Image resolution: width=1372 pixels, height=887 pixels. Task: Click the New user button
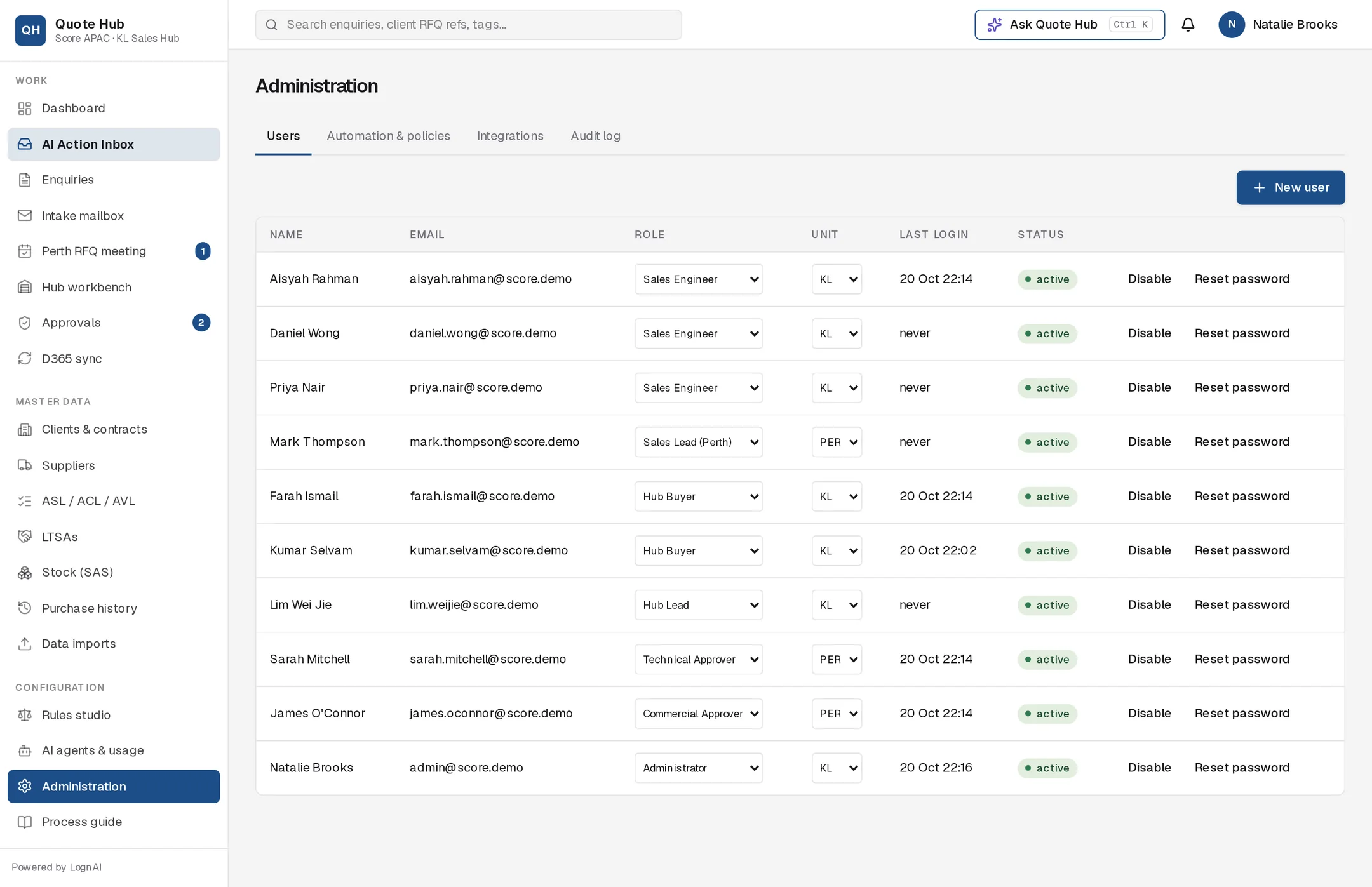click(1290, 187)
